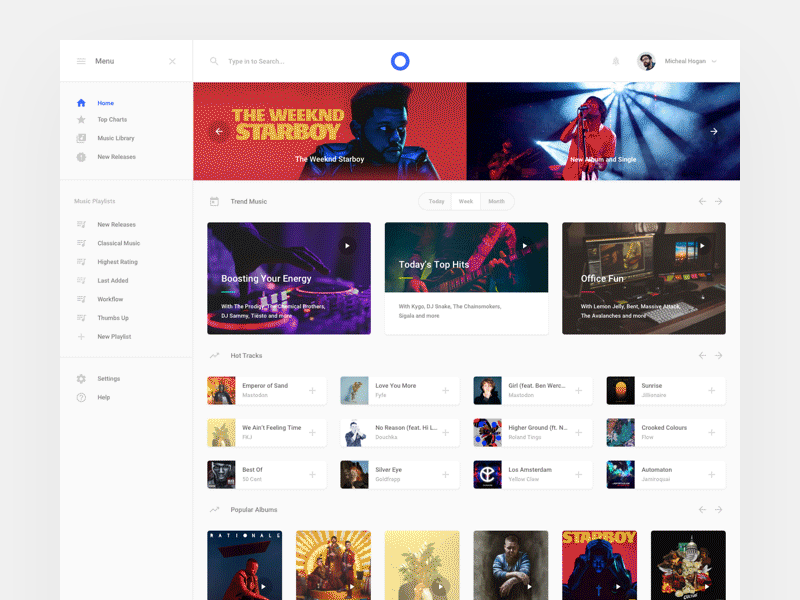Add We Ain't Feeling Time with plus
The image size is (800, 600).
(312, 433)
